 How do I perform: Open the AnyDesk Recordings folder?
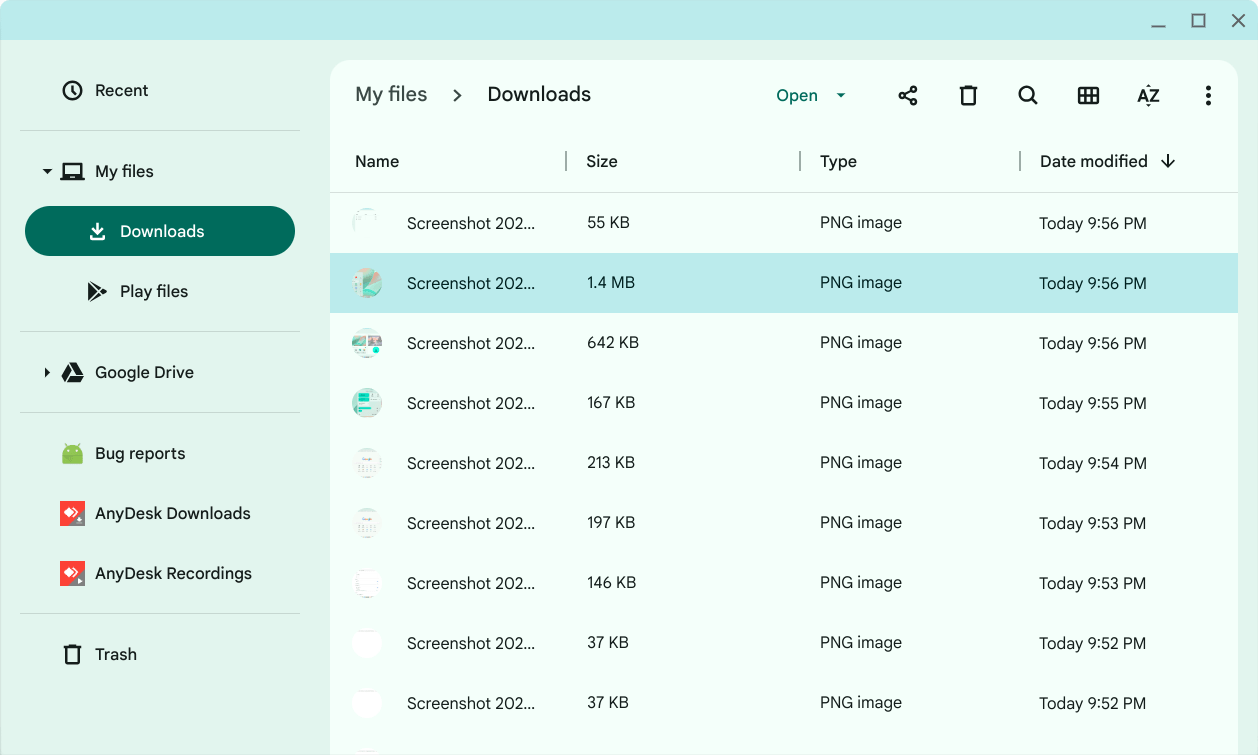click(x=172, y=573)
